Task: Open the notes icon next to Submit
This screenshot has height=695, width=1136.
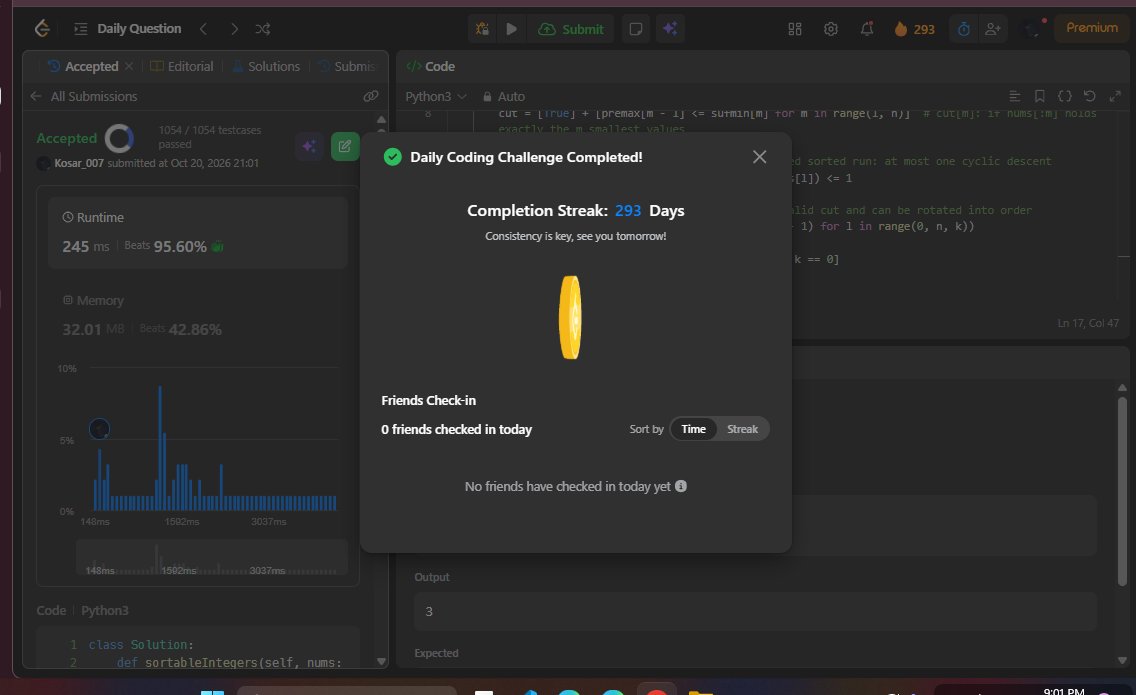Action: (635, 29)
